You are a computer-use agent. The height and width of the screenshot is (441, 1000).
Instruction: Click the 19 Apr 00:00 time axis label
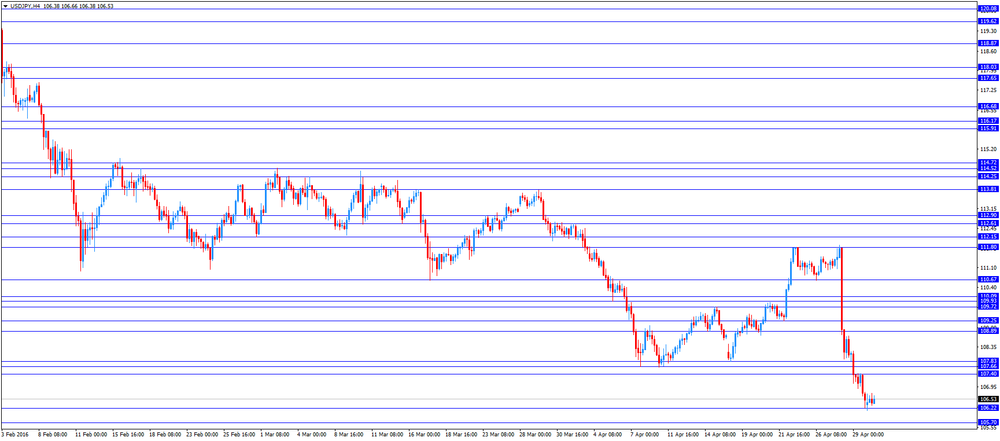point(758,435)
